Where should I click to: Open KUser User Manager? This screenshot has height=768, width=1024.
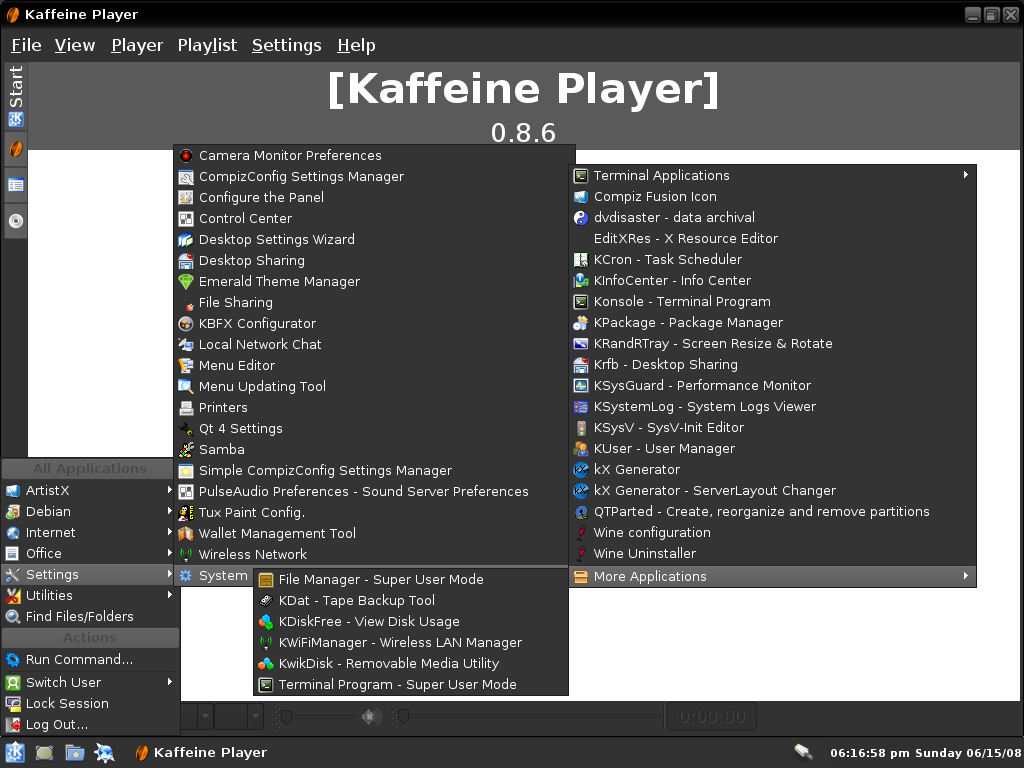(773, 449)
